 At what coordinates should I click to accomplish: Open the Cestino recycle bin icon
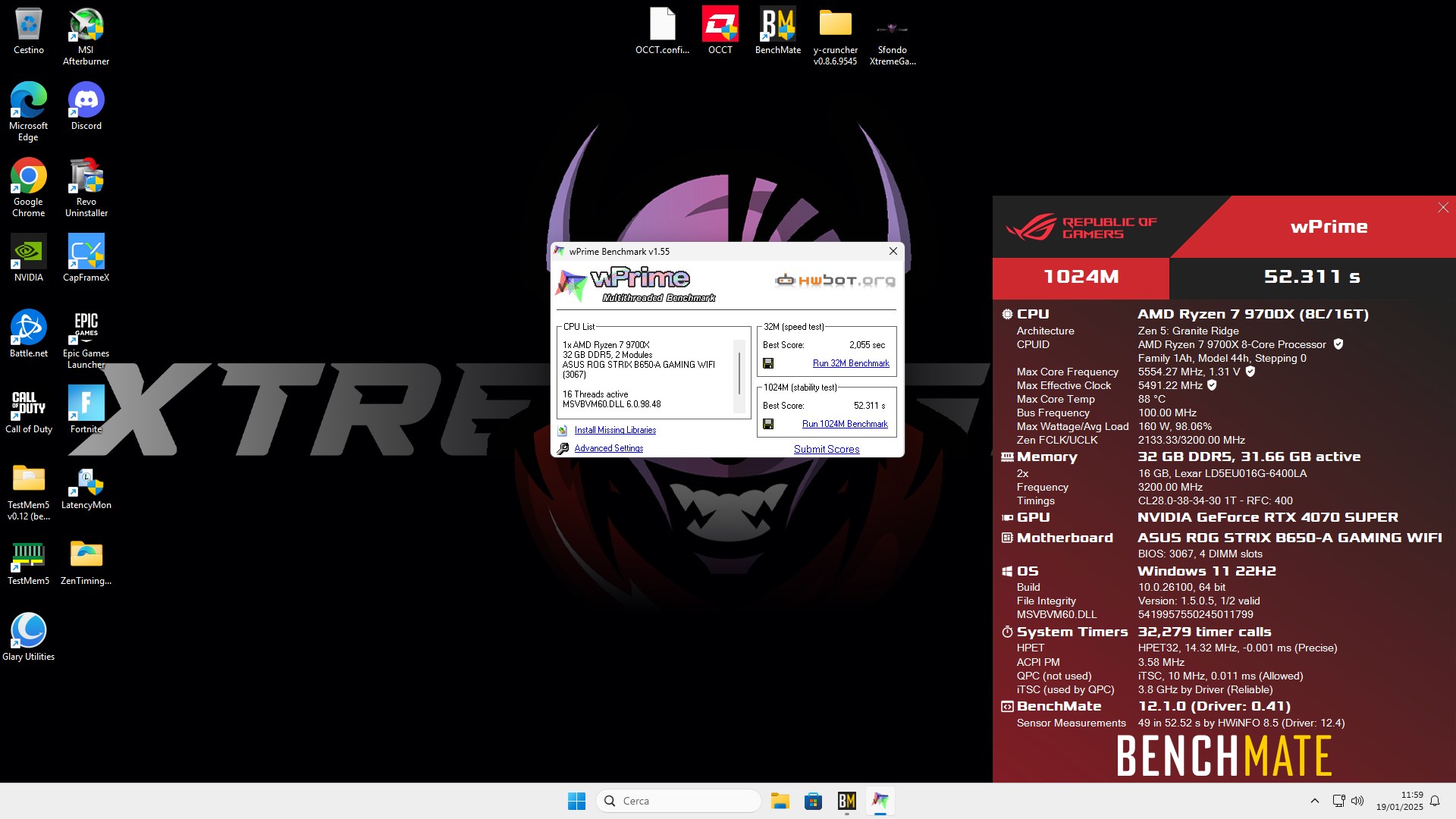(28, 31)
